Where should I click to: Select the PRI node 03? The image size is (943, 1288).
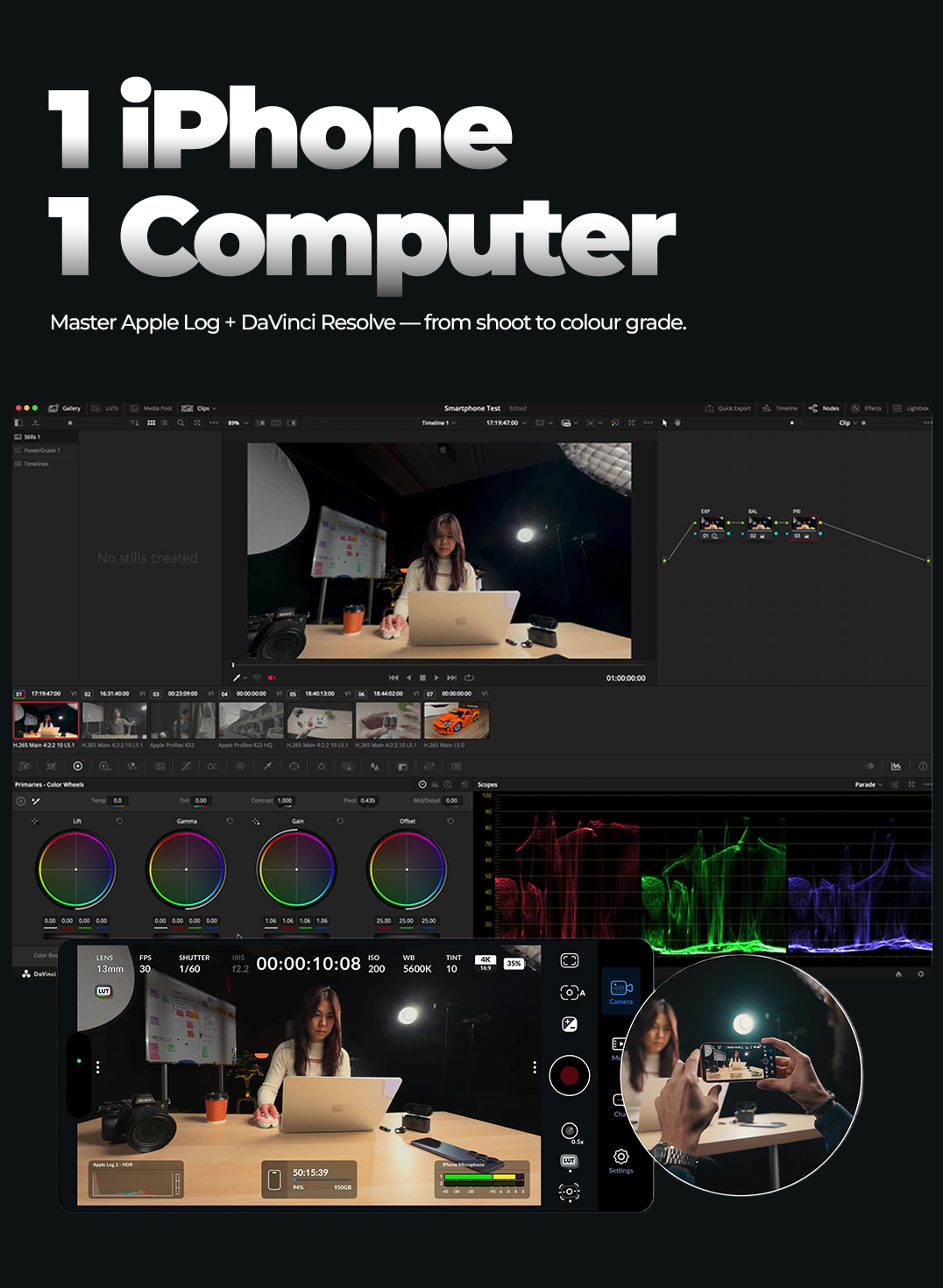coord(805,527)
